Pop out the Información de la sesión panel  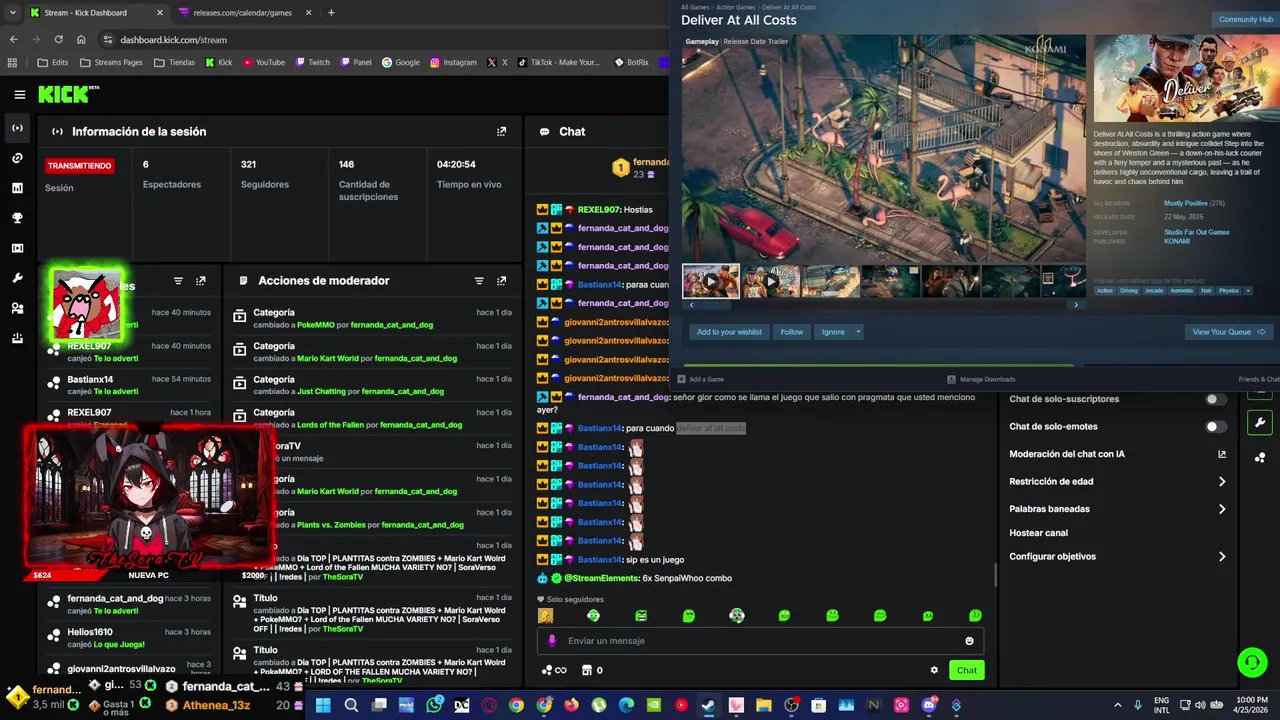coord(501,131)
